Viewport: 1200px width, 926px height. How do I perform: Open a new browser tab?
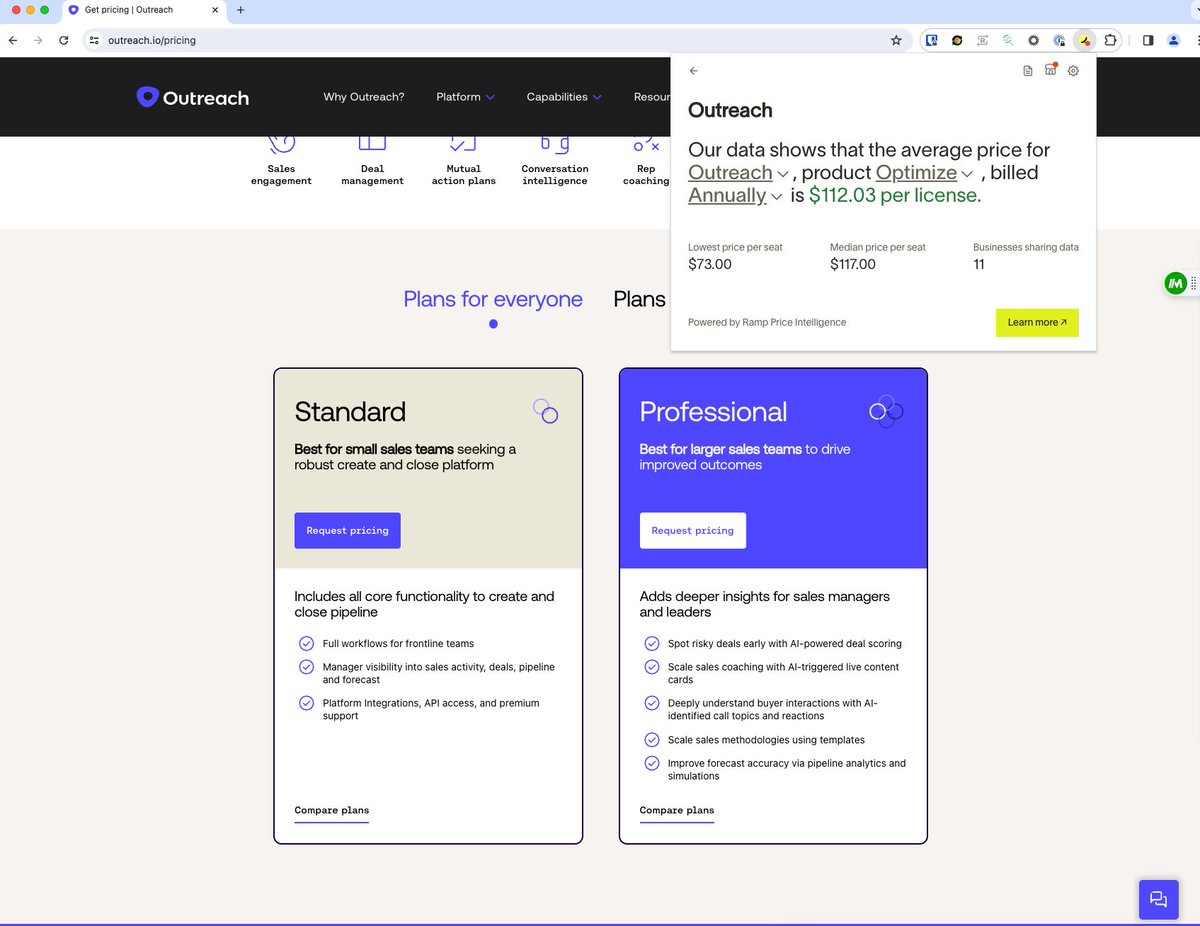(x=240, y=10)
